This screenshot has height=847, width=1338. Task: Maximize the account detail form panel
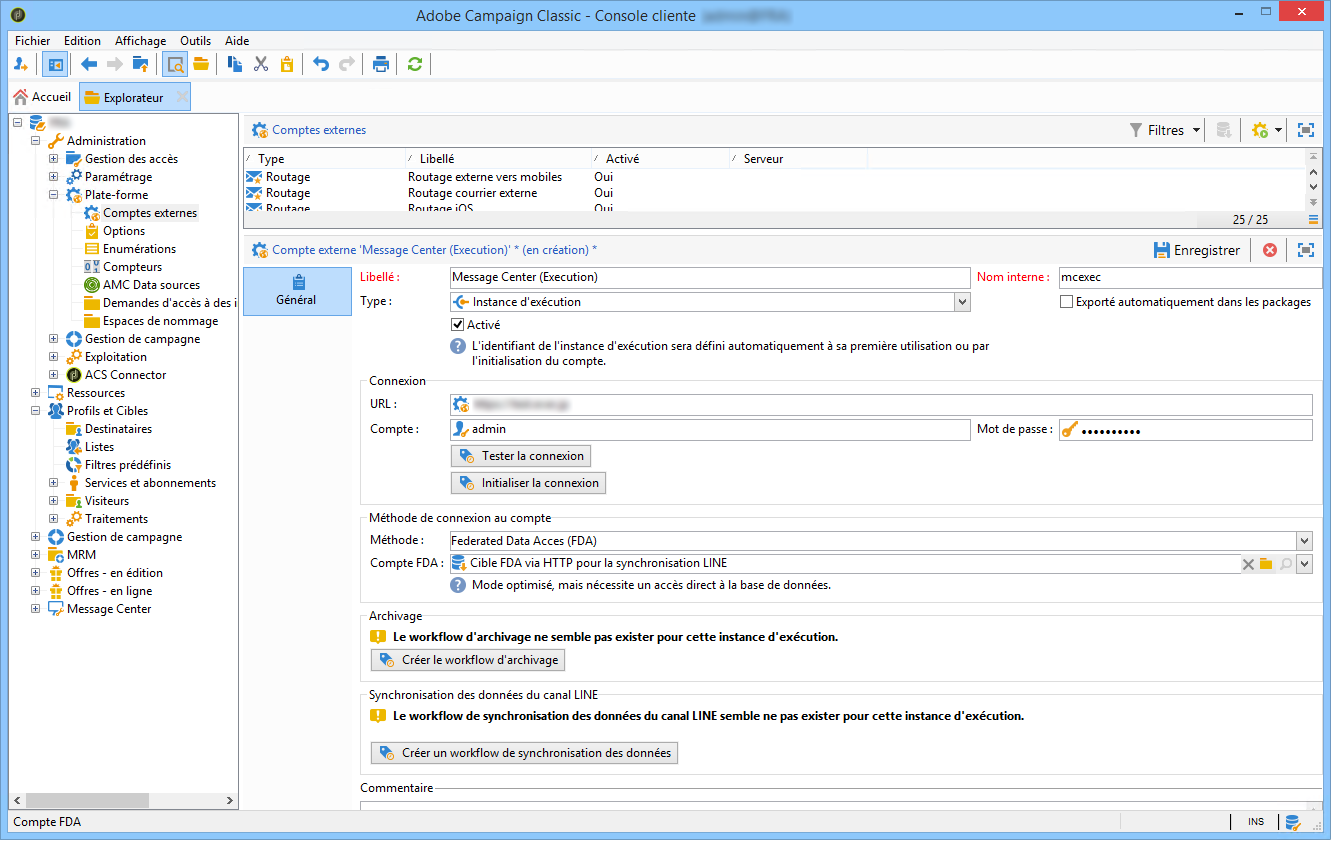(1305, 250)
